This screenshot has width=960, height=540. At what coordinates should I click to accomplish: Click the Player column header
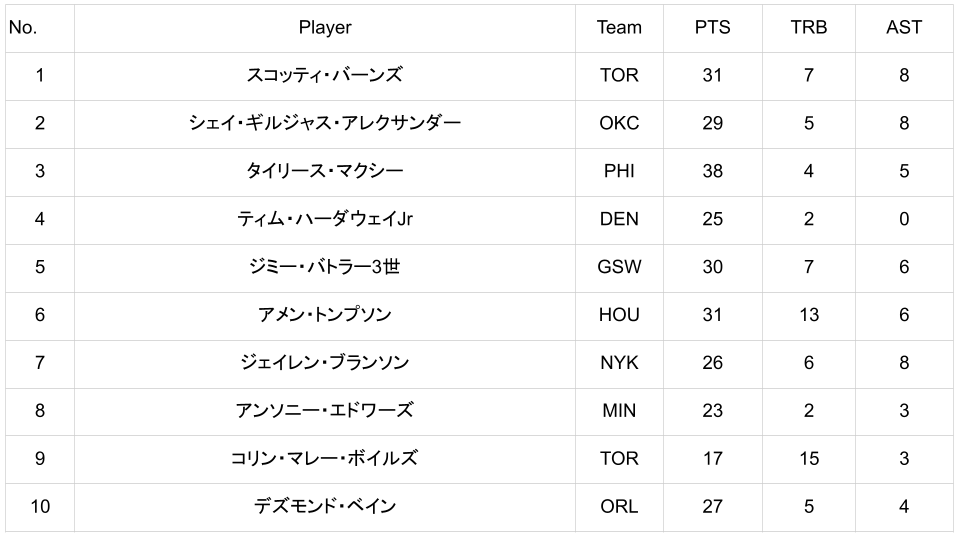click(325, 28)
